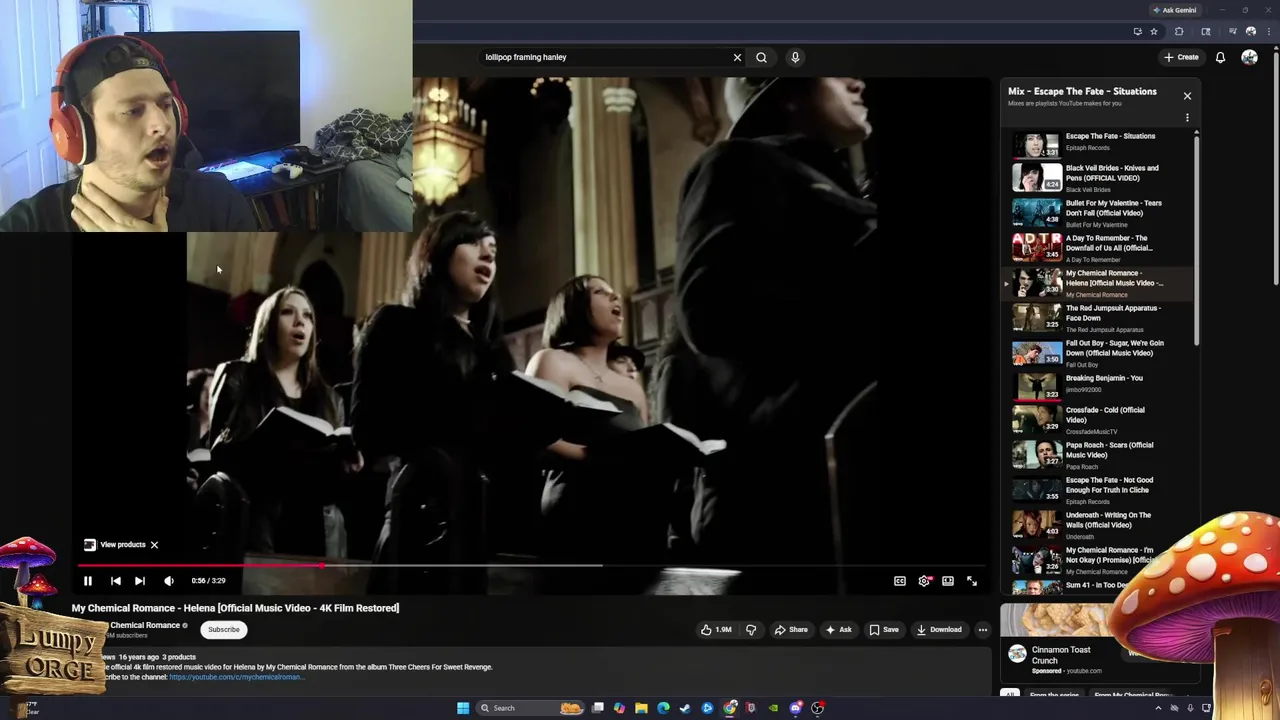The height and width of the screenshot is (720, 1280).
Task: Share the Helena video
Action: (x=790, y=630)
